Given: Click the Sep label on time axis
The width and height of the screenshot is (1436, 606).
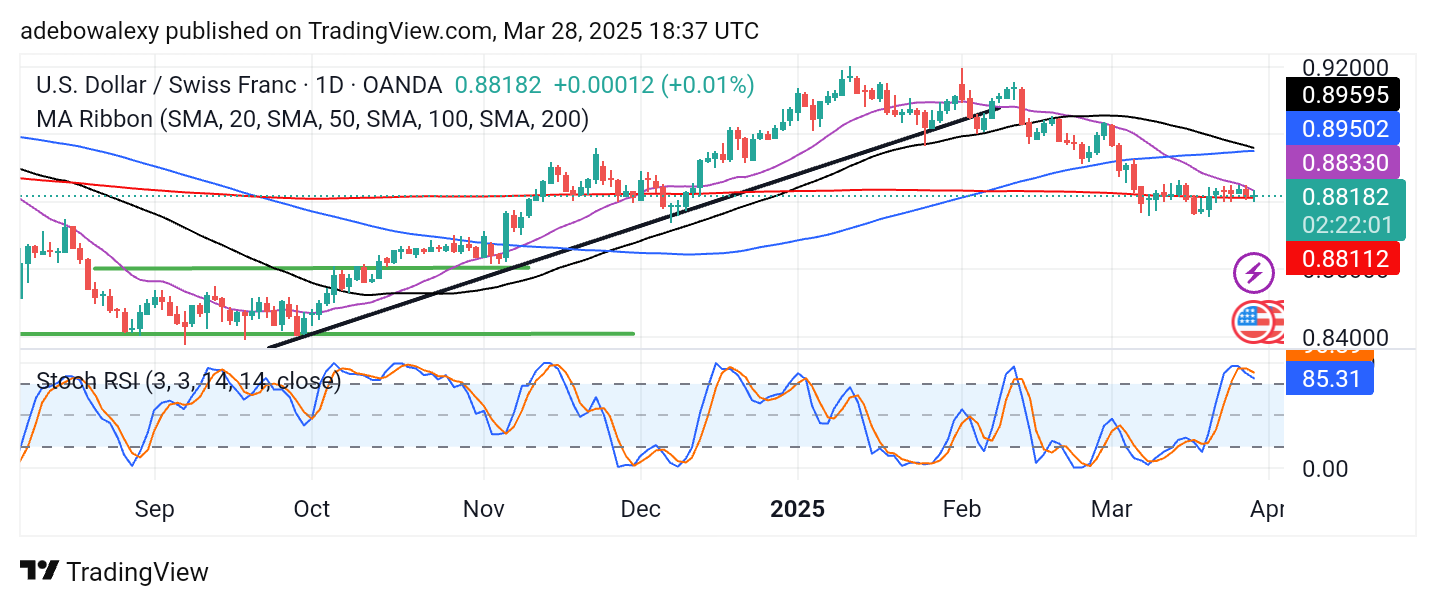Looking at the screenshot, I should pyautogui.click(x=155, y=509).
